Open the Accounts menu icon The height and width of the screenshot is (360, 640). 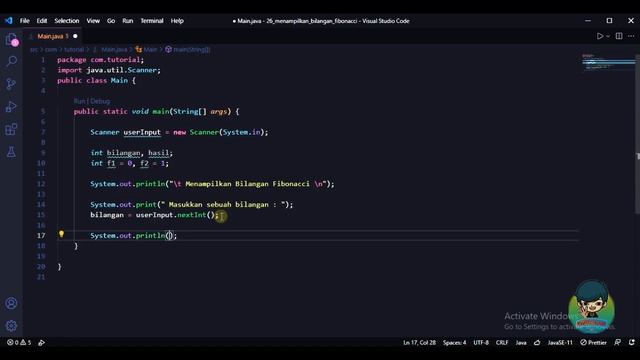coord(11,303)
